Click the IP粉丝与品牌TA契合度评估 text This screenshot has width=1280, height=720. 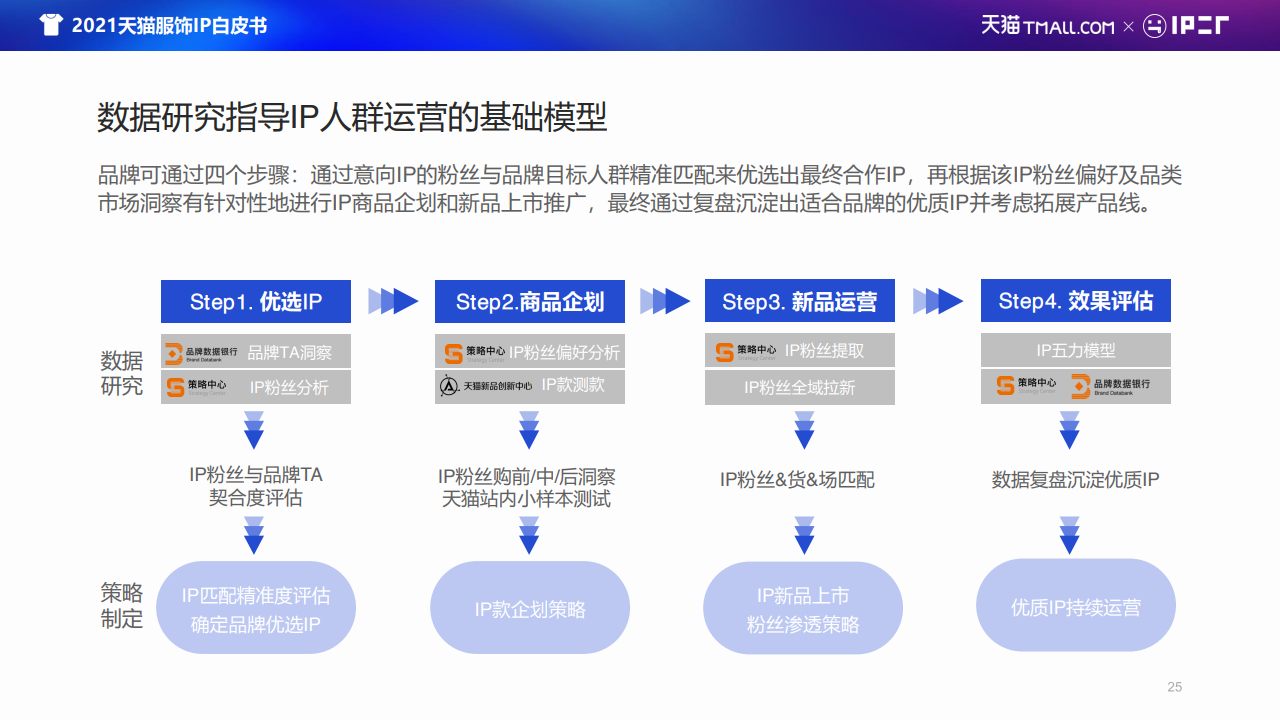point(256,486)
